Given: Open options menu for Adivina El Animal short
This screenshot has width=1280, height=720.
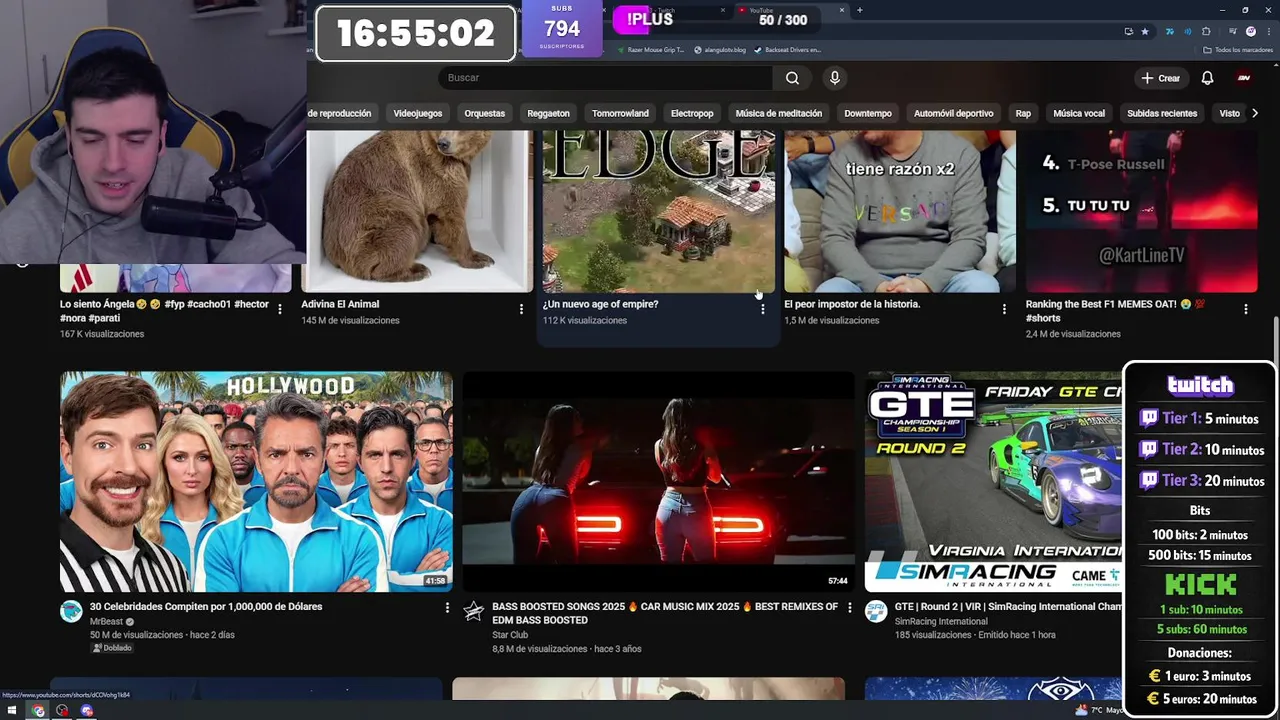Looking at the screenshot, I should coord(521,309).
